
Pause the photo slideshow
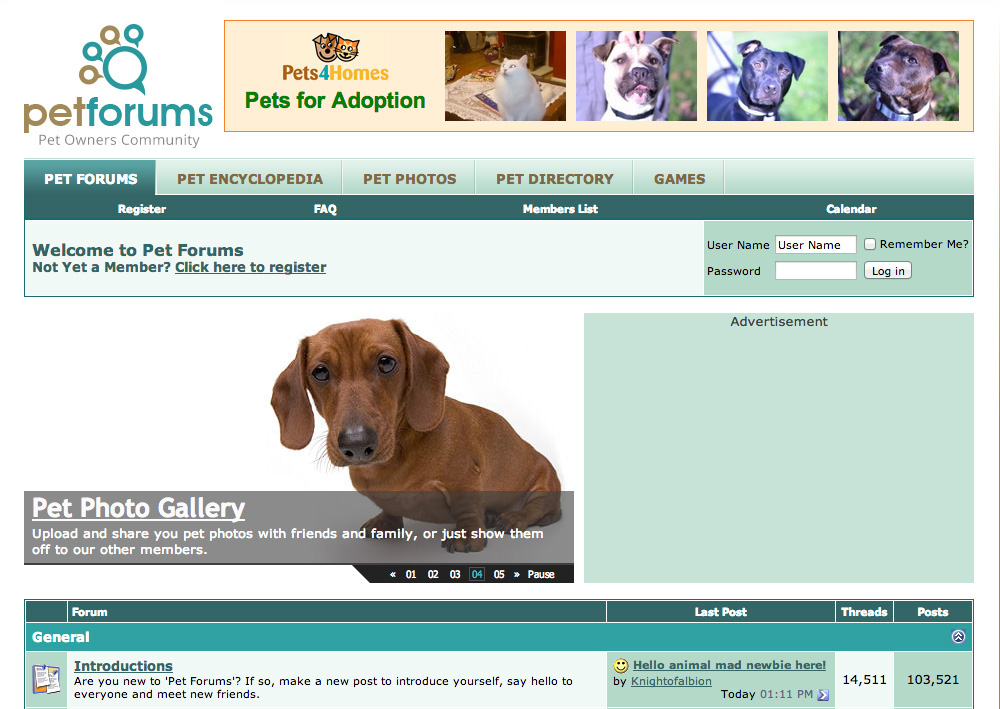click(541, 574)
